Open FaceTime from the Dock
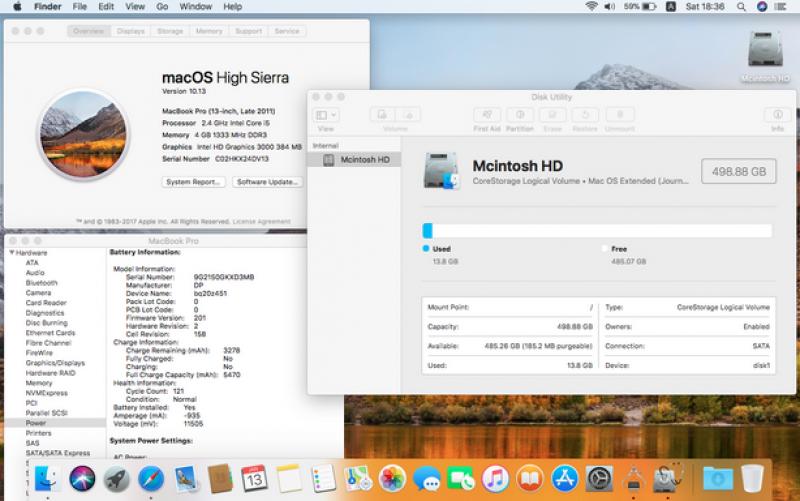Image resolution: width=800 pixels, height=501 pixels. 461,479
